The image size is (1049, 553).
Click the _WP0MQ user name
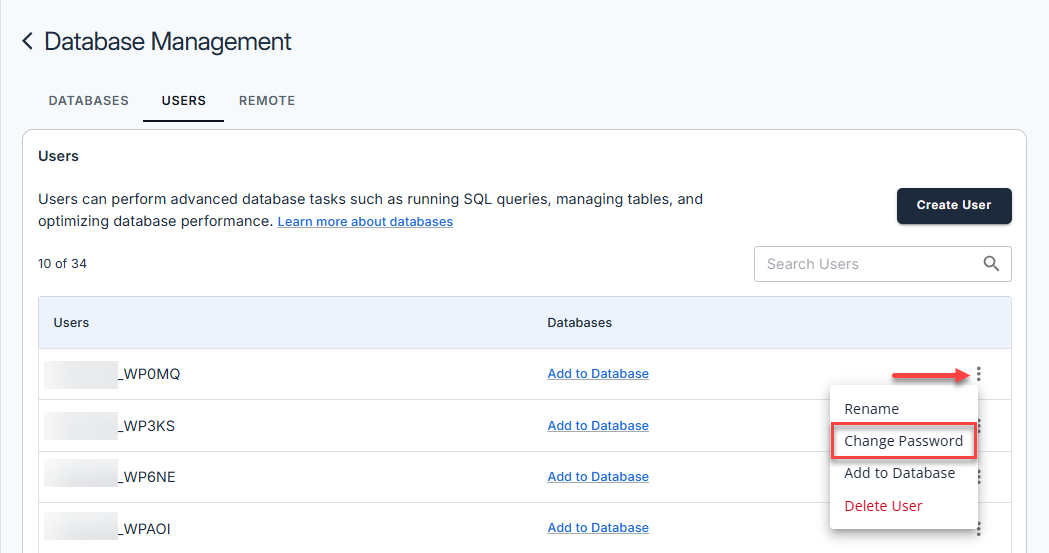point(149,374)
